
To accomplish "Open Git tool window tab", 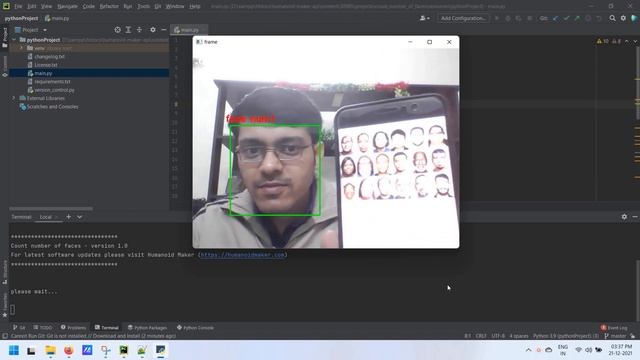I will [x=19, y=327].
